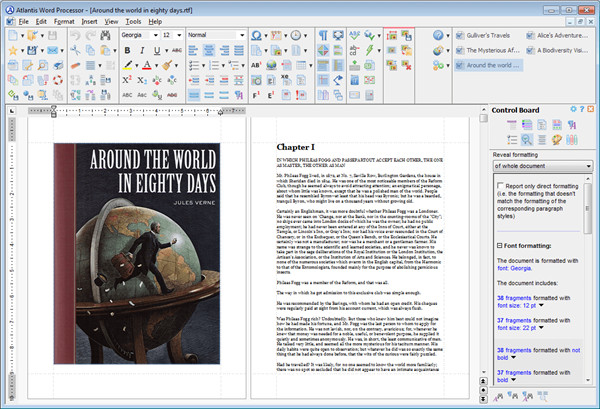Expand font size: 22 pt arrow
The height and width of the screenshot is (409, 600).
541,328
